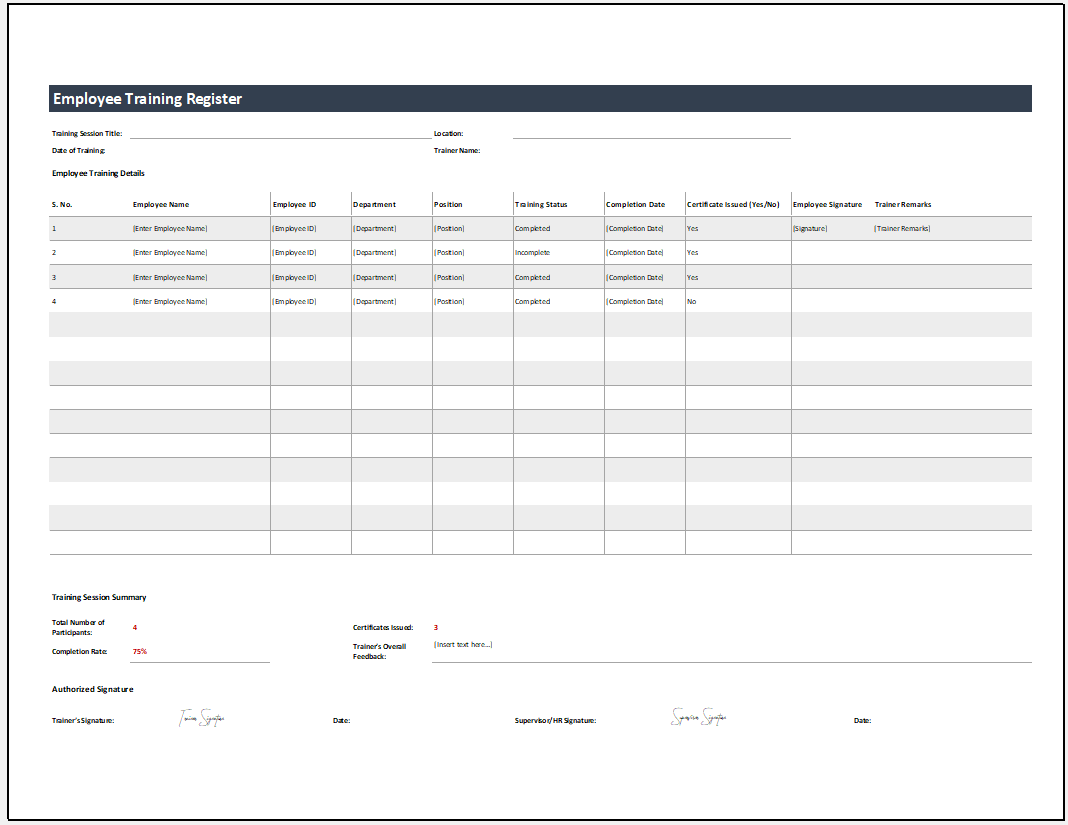Click the [Trainer Remarks] placeholder in row 1

point(903,228)
